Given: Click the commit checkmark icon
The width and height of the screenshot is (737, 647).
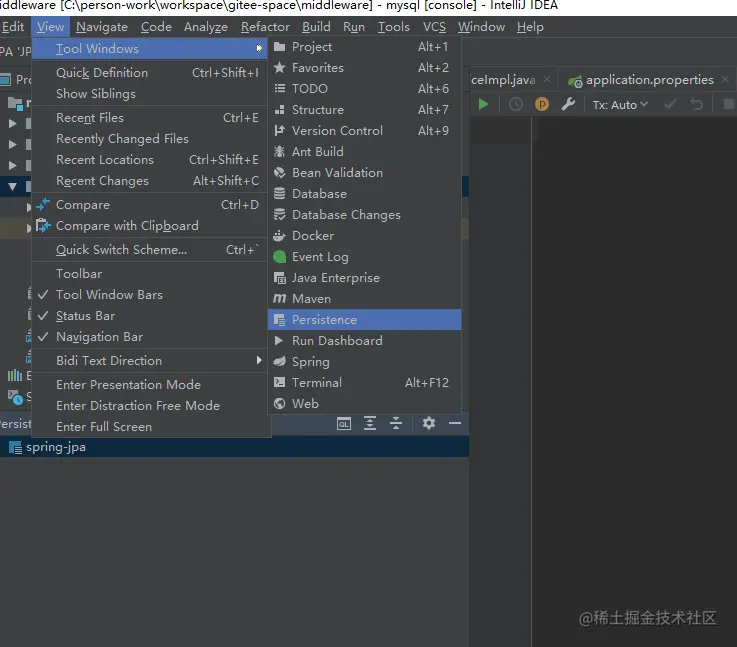Looking at the screenshot, I should point(670,104).
